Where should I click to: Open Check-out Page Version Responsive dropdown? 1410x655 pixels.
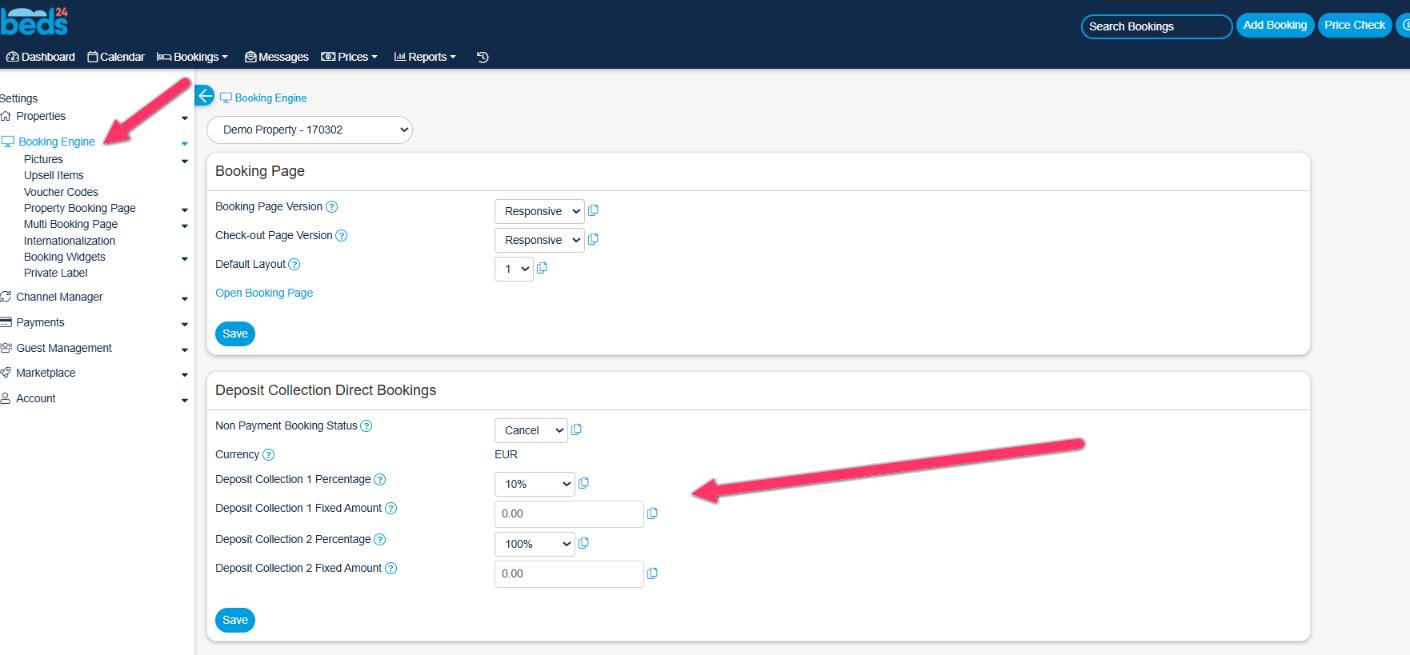point(539,240)
